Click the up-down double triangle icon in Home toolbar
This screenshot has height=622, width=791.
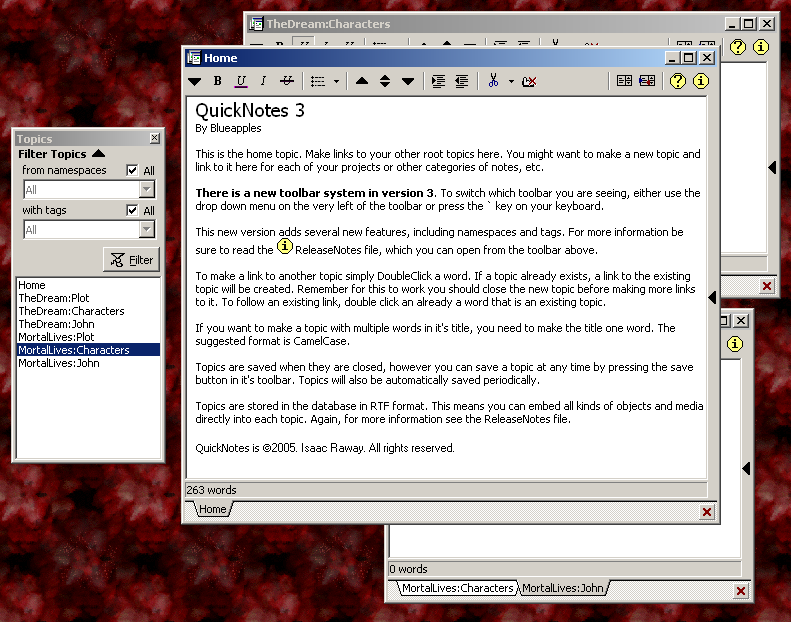pyautogui.click(x=385, y=81)
